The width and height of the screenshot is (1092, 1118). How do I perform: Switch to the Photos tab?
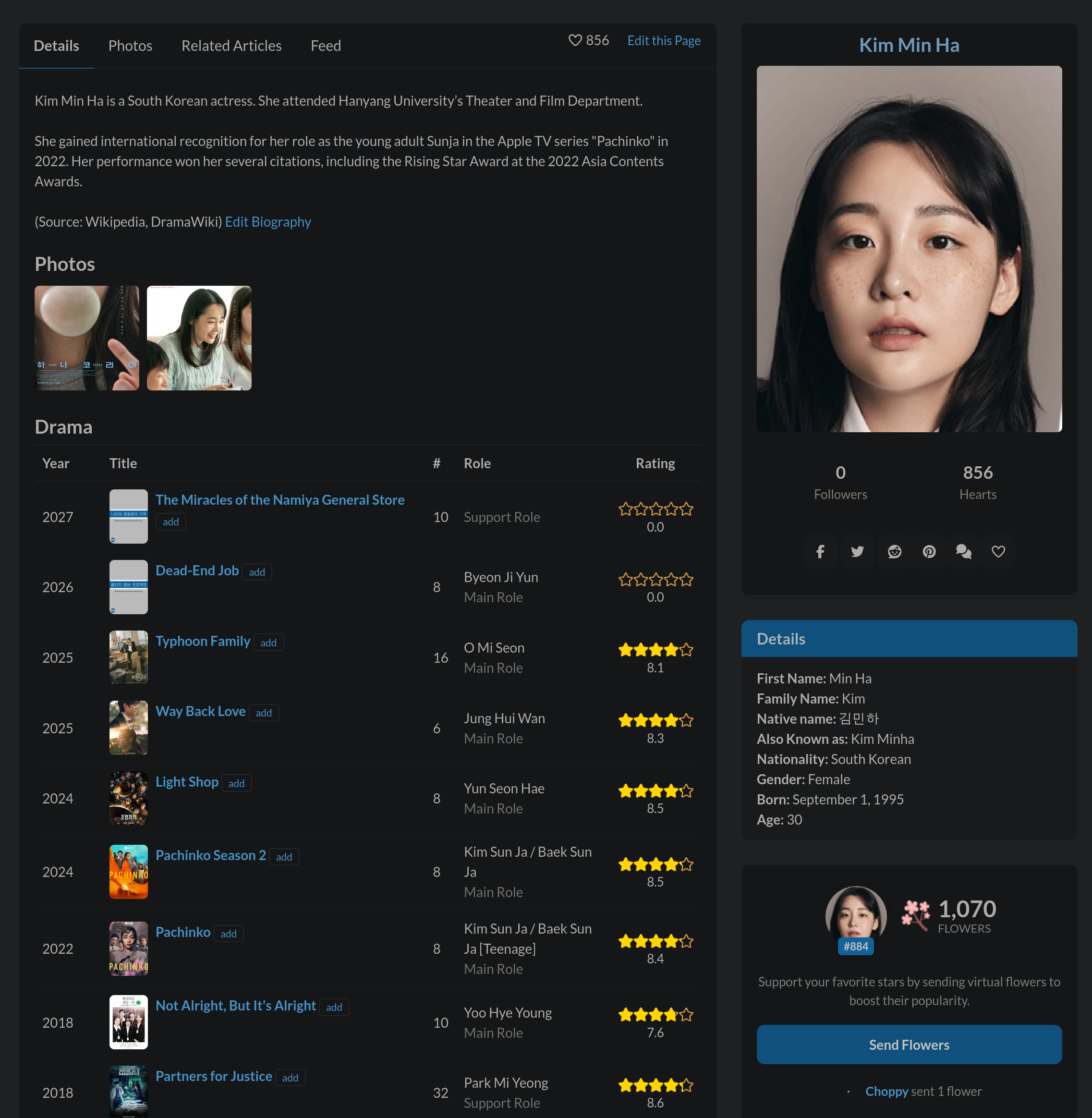pyautogui.click(x=130, y=46)
